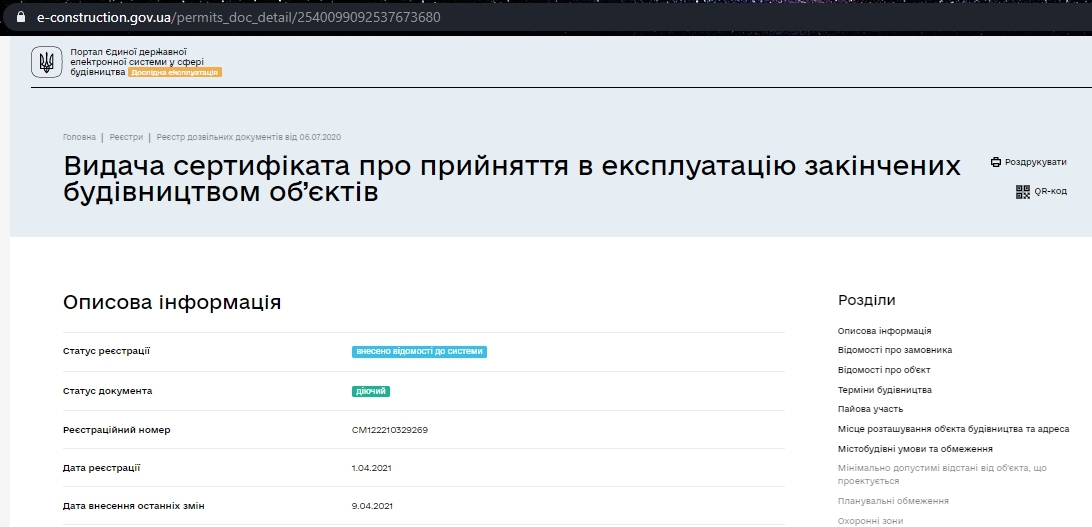1092x527 pixels.
Task: Select Охоронні зони sidebar item
Action: click(871, 521)
